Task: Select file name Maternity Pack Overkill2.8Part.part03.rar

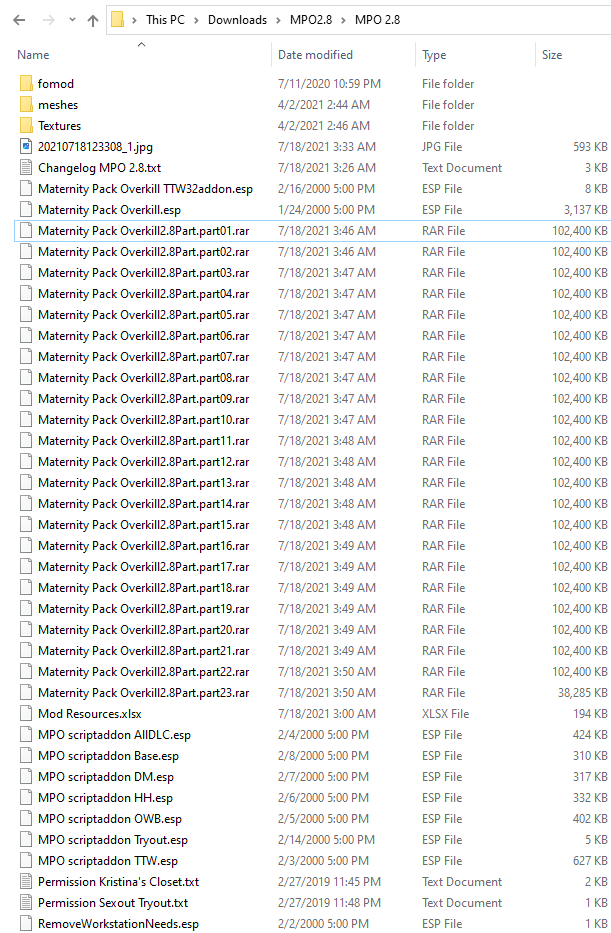Action: tap(143, 273)
